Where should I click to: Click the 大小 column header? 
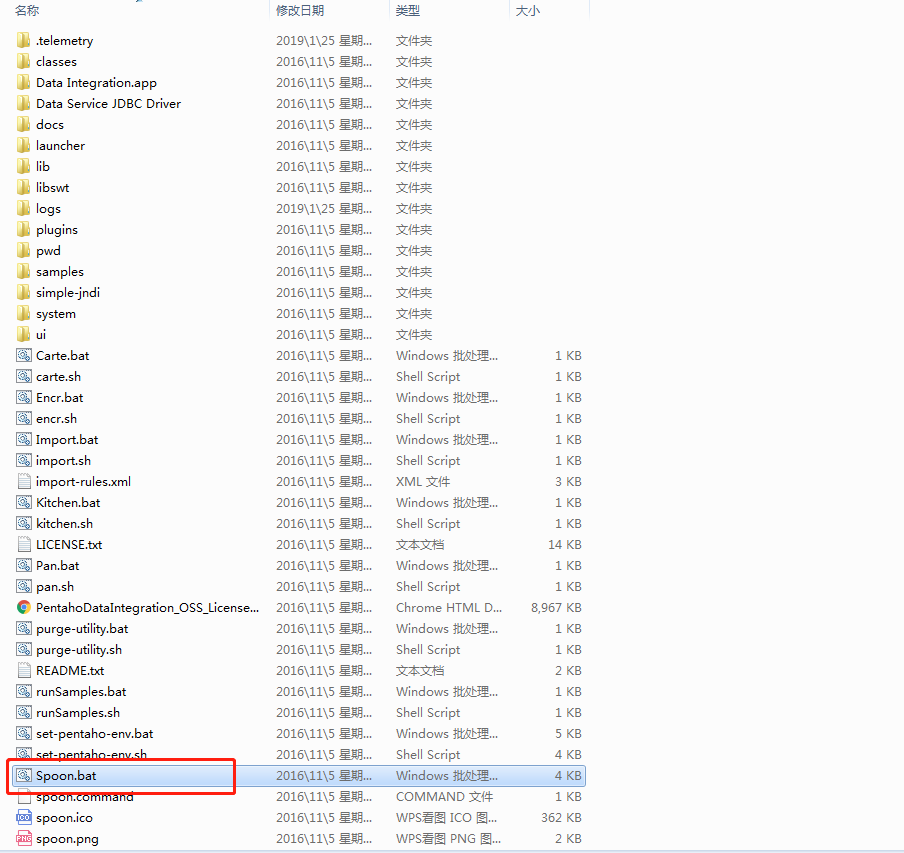(x=527, y=10)
